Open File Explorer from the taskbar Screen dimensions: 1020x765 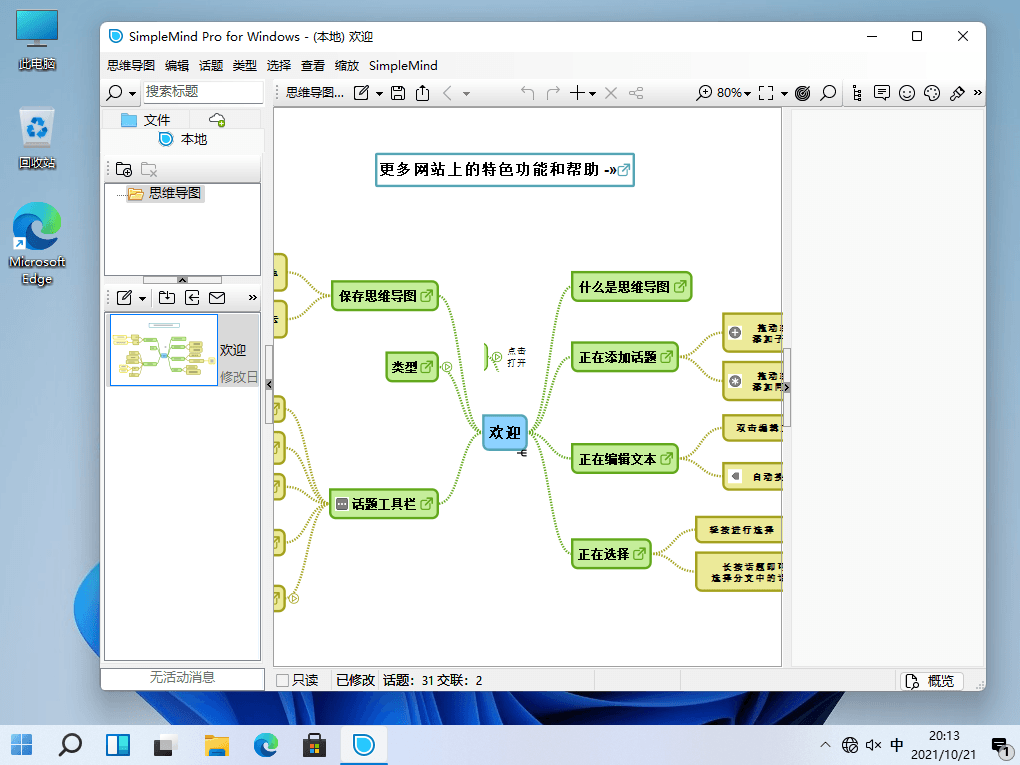point(217,745)
